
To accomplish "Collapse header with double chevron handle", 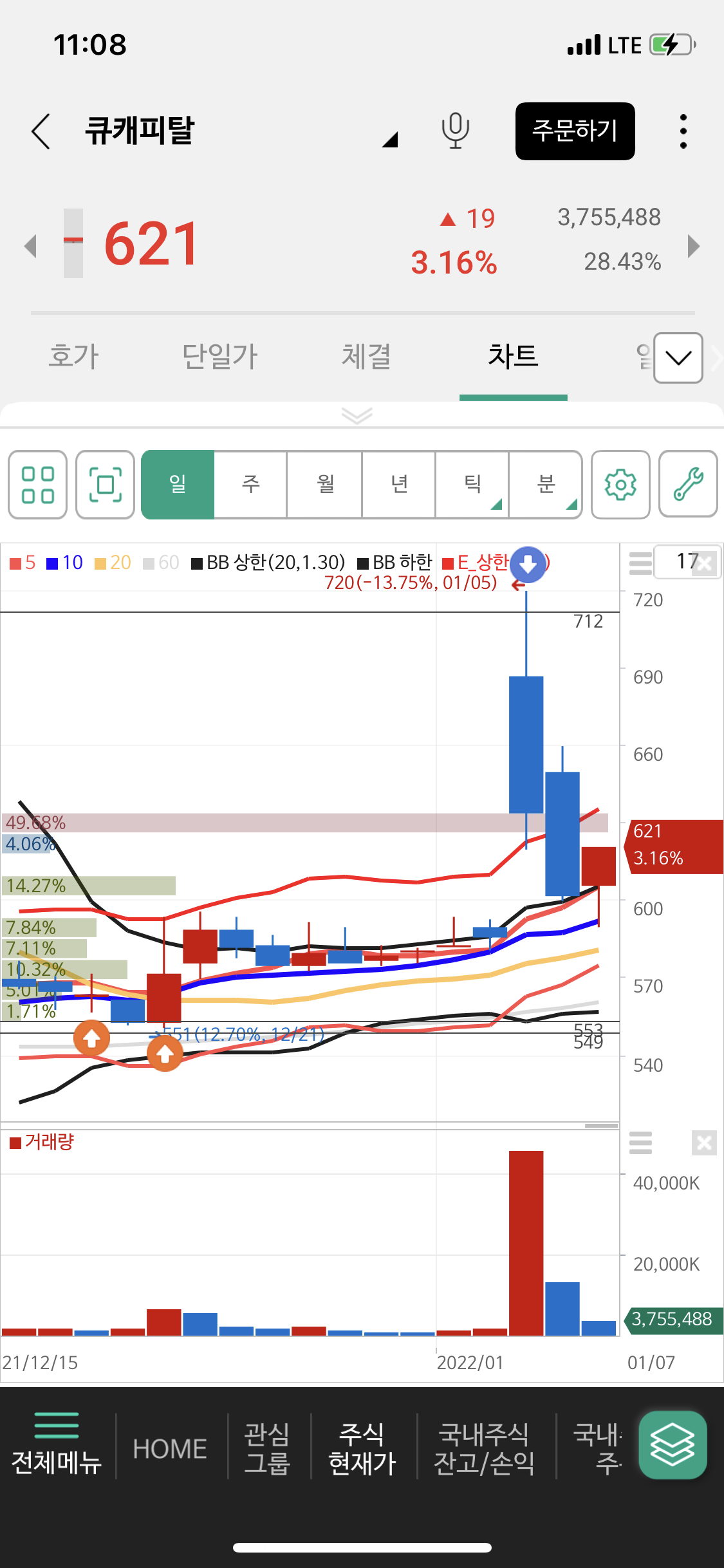I will pos(357,416).
